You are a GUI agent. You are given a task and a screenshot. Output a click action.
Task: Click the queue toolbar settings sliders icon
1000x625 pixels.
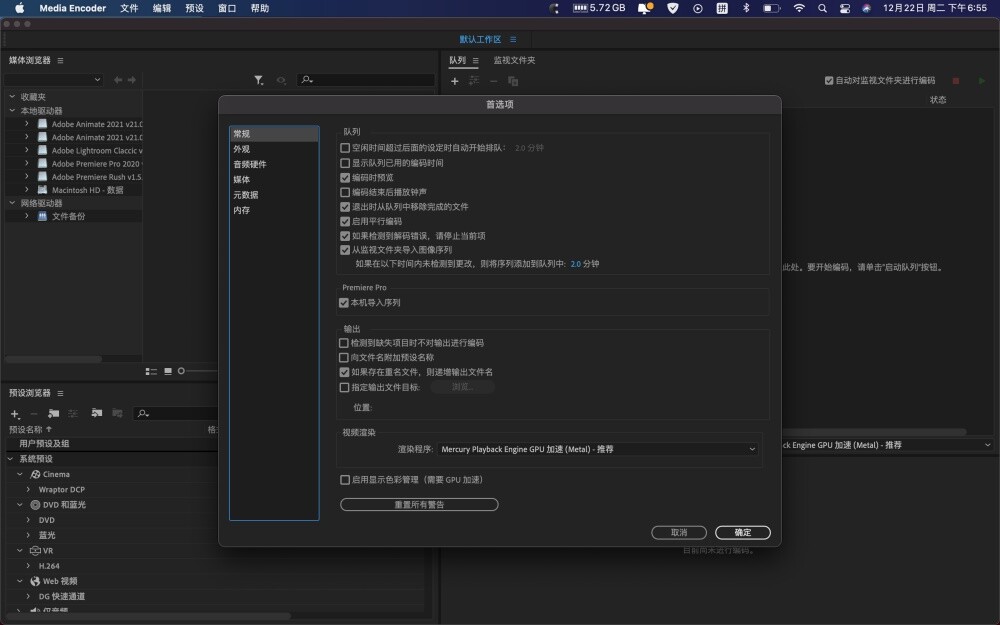point(474,80)
